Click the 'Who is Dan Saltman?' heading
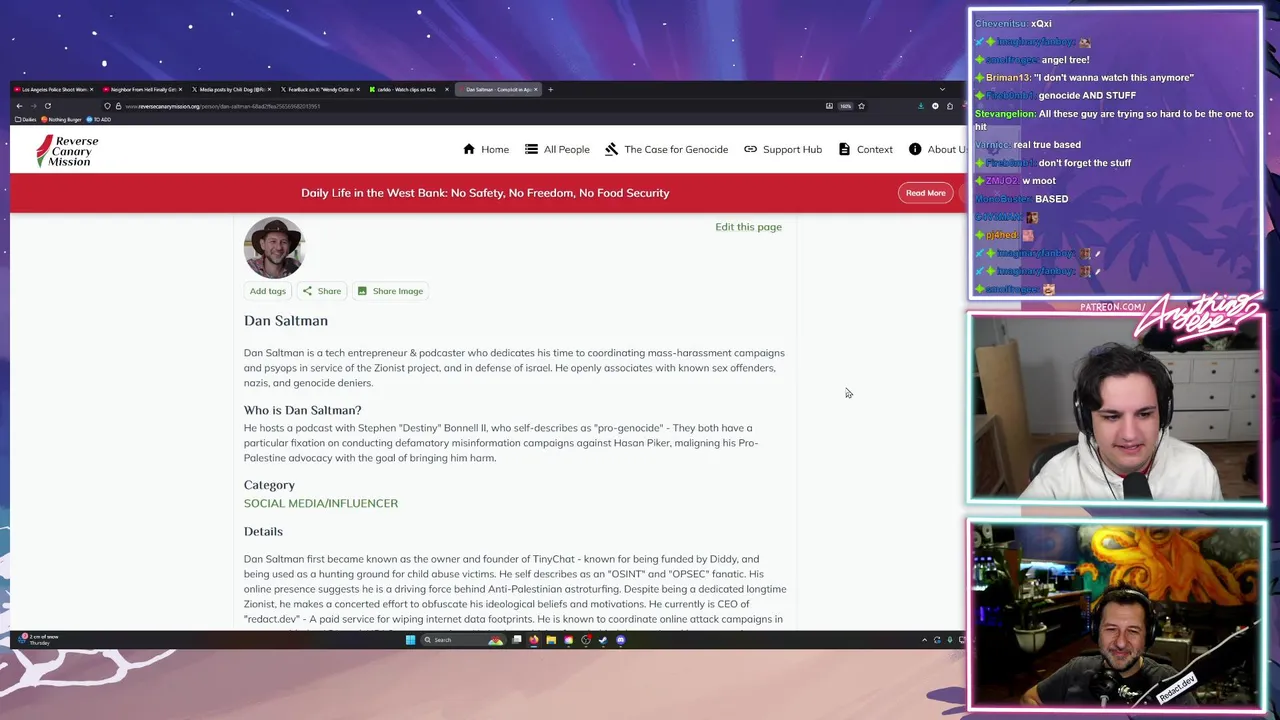The height and width of the screenshot is (720, 1280). click(x=302, y=410)
